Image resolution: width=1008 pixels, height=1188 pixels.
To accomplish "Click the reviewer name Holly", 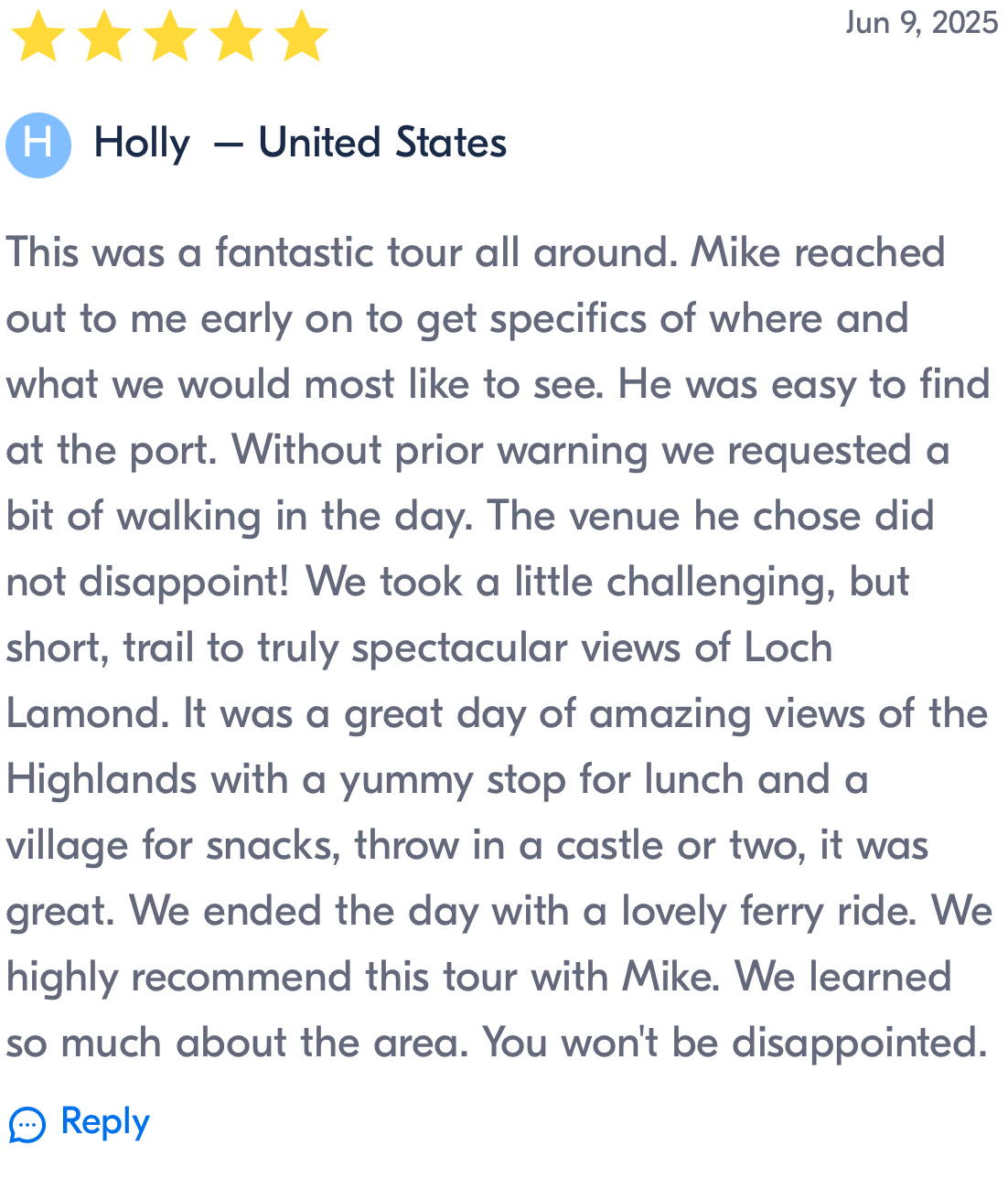I will click(x=142, y=144).
